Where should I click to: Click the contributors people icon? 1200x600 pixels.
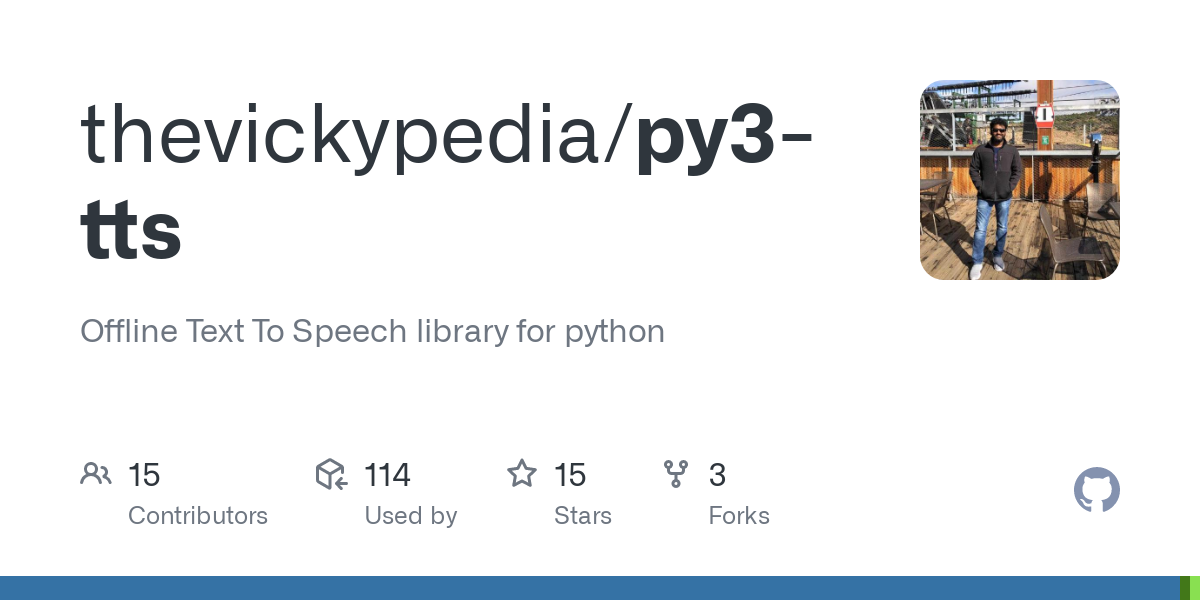tap(96, 474)
